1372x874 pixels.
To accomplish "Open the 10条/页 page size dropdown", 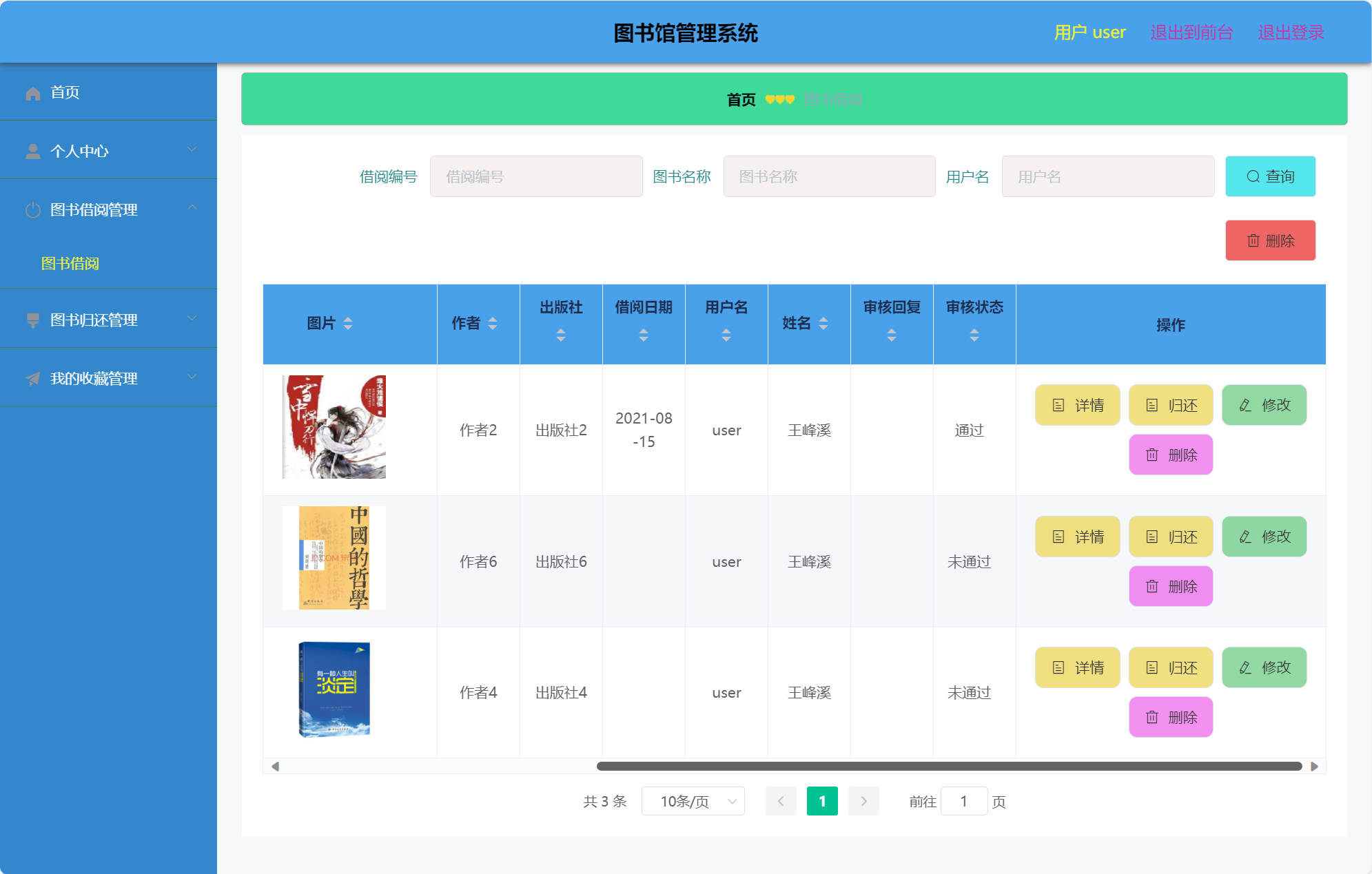I will pyautogui.click(x=693, y=801).
